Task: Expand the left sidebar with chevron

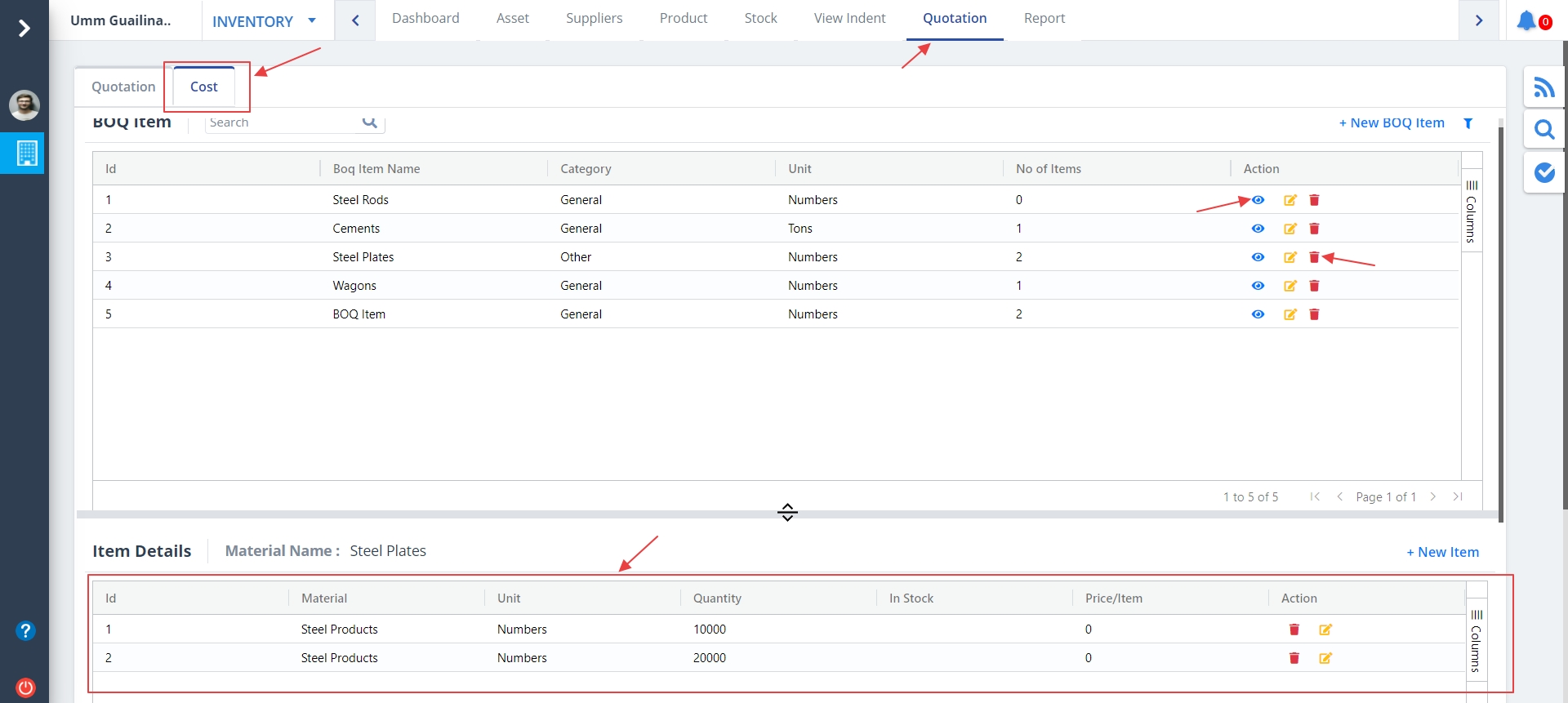Action: [24, 29]
